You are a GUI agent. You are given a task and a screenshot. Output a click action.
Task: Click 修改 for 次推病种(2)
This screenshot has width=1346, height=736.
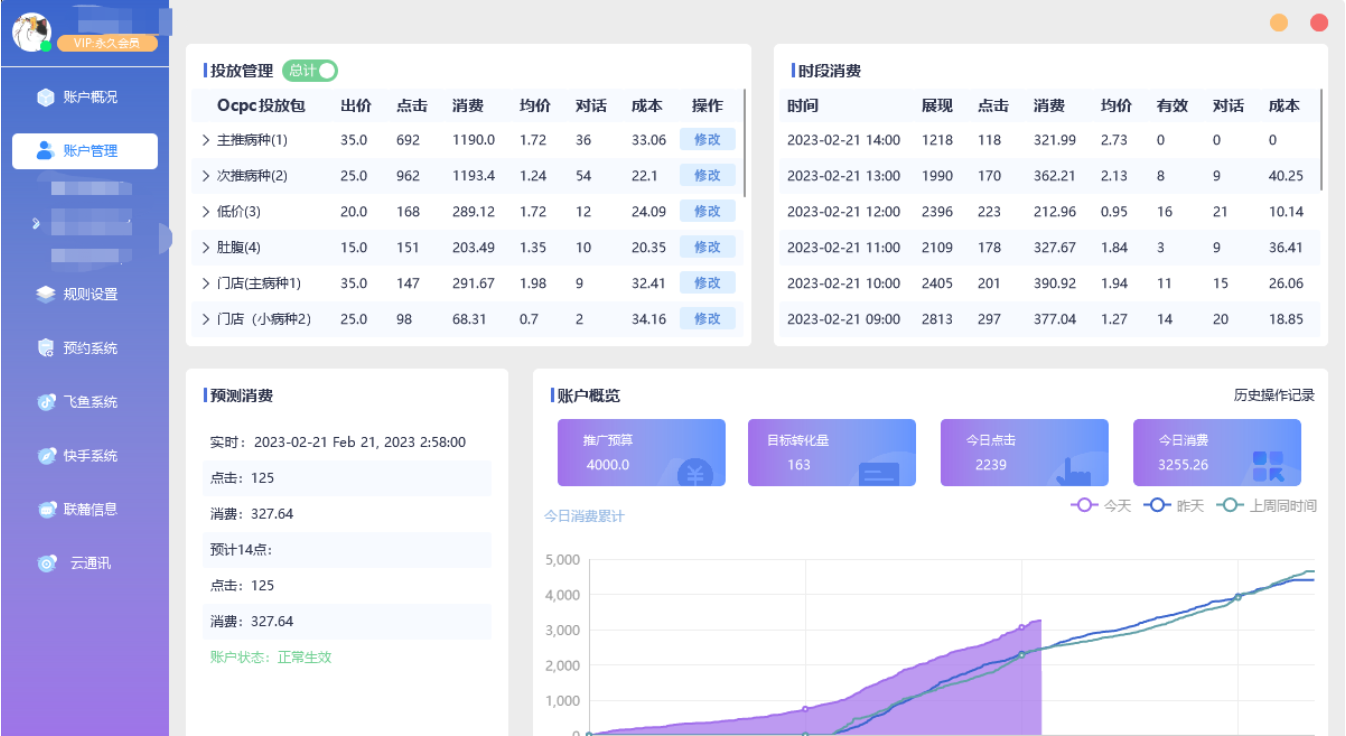[707, 176]
